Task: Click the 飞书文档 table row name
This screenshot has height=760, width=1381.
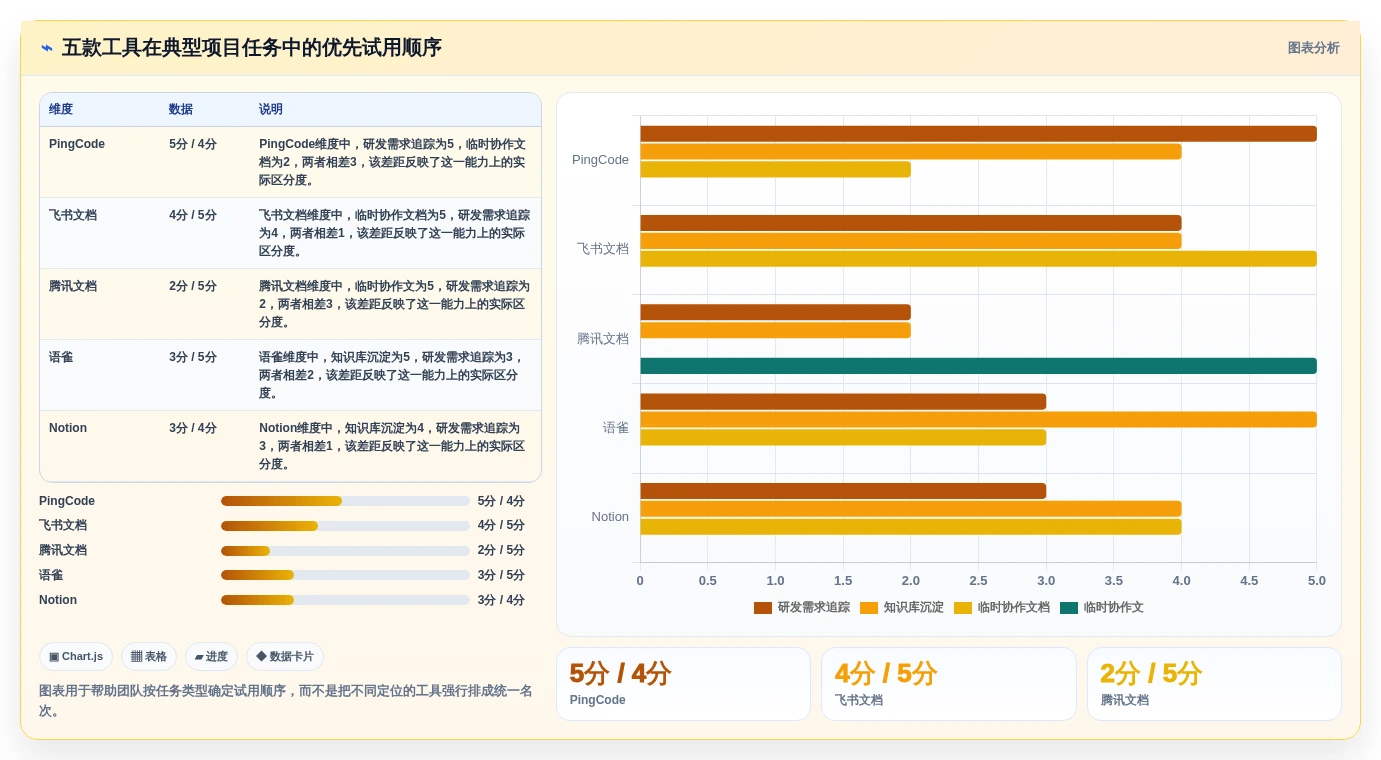Action: coord(73,215)
